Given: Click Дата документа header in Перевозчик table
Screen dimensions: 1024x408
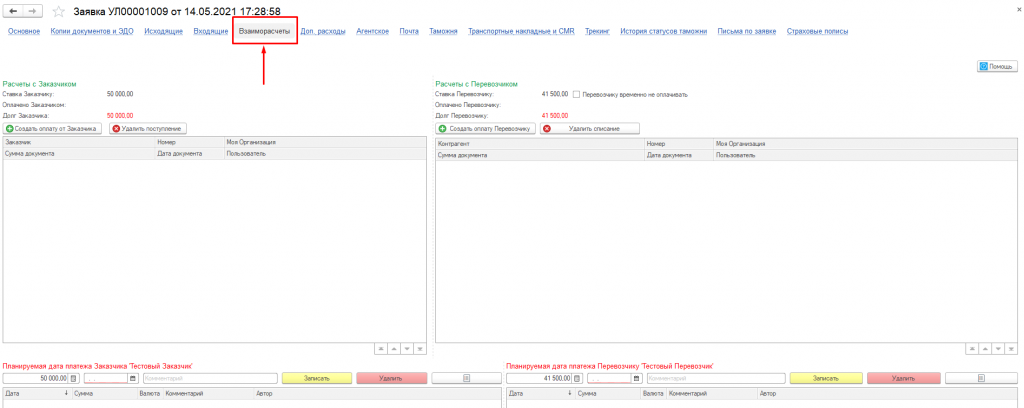Looking at the screenshot, I should click(679, 155).
